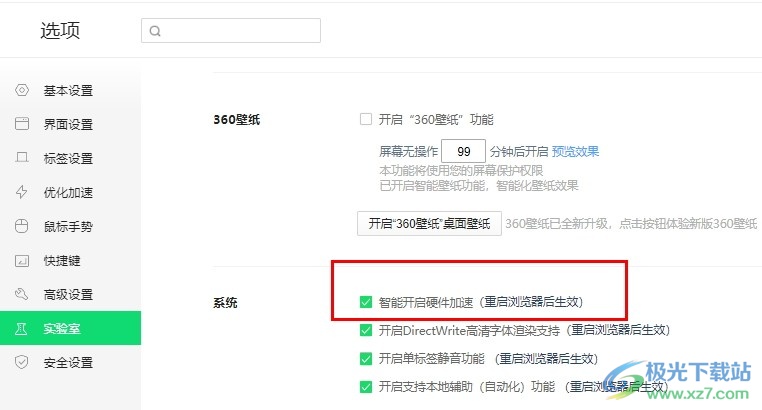Screen dimensions: 762x410
Task: Click the 安全设置 shield icon
Action: 21,362
